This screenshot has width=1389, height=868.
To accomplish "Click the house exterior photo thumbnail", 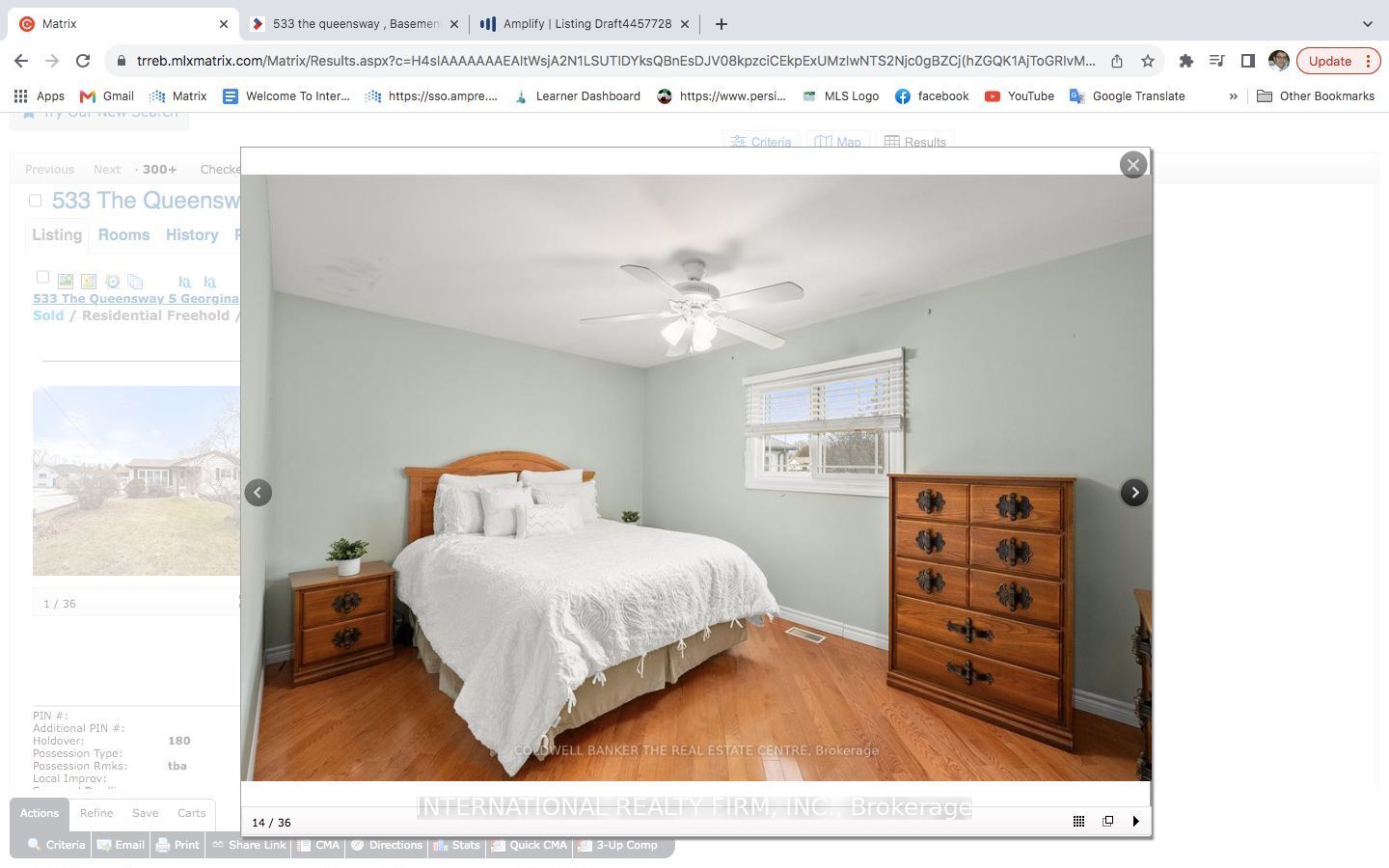I will (136, 480).
